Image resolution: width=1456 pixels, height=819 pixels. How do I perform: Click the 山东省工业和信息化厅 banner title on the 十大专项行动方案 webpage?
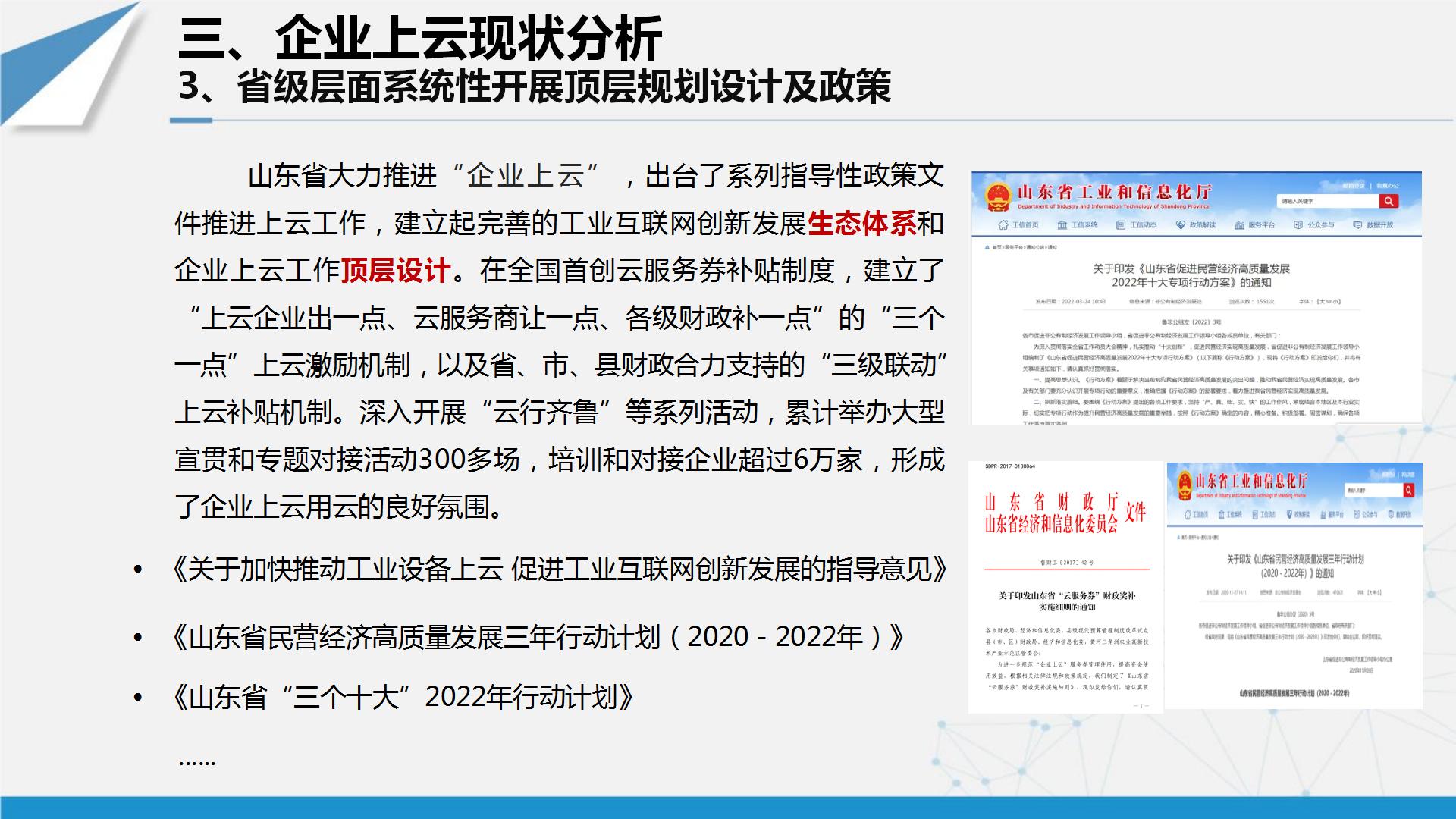pos(1114,193)
